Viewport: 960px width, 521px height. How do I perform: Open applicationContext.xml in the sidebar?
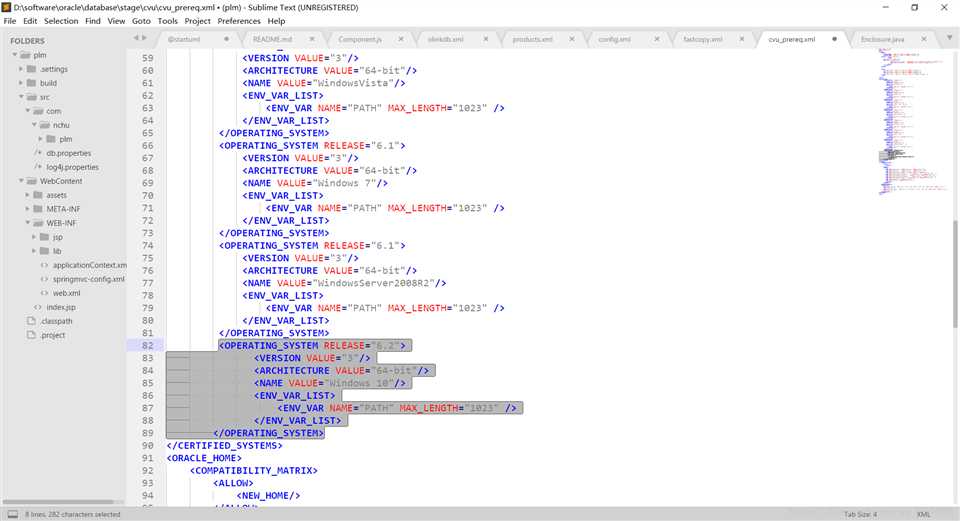[x=89, y=265]
